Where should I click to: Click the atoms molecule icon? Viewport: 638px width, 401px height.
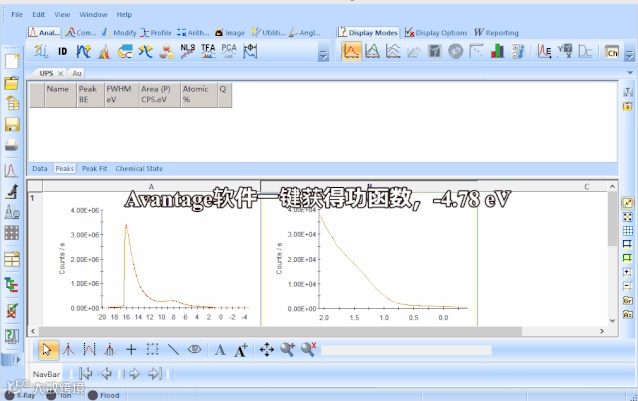pyautogui.click(x=166, y=52)
